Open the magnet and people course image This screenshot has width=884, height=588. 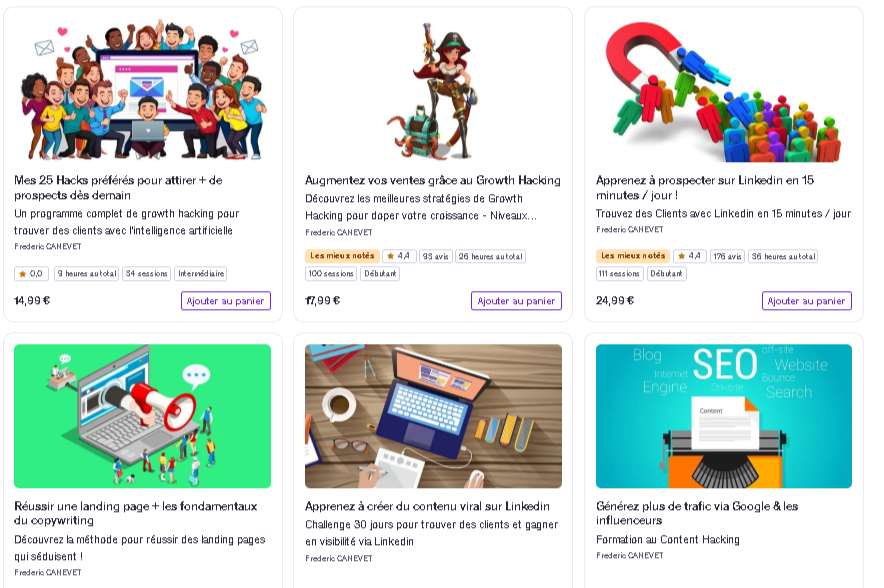point(724,90)
